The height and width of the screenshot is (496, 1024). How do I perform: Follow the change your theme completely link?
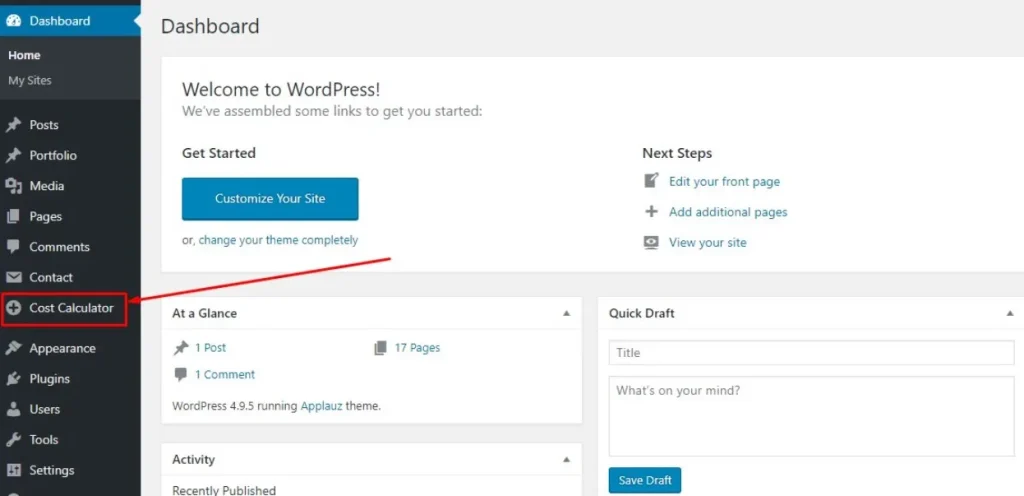tap(278, 240)
